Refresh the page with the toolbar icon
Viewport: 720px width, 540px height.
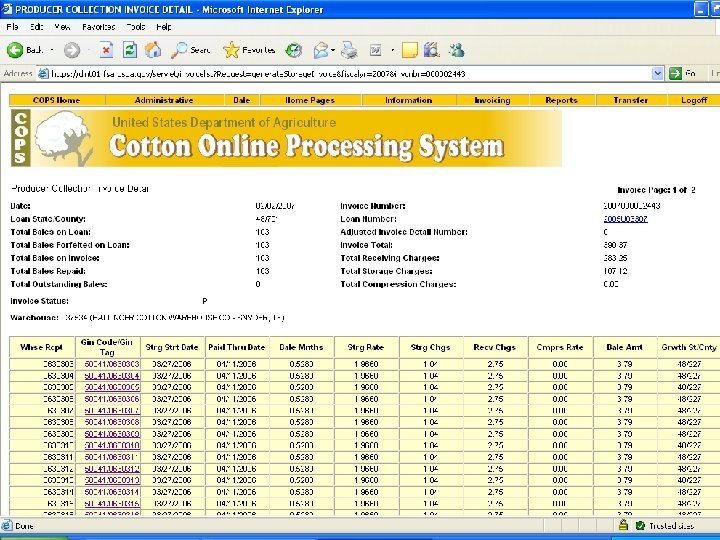coord(129,50)
